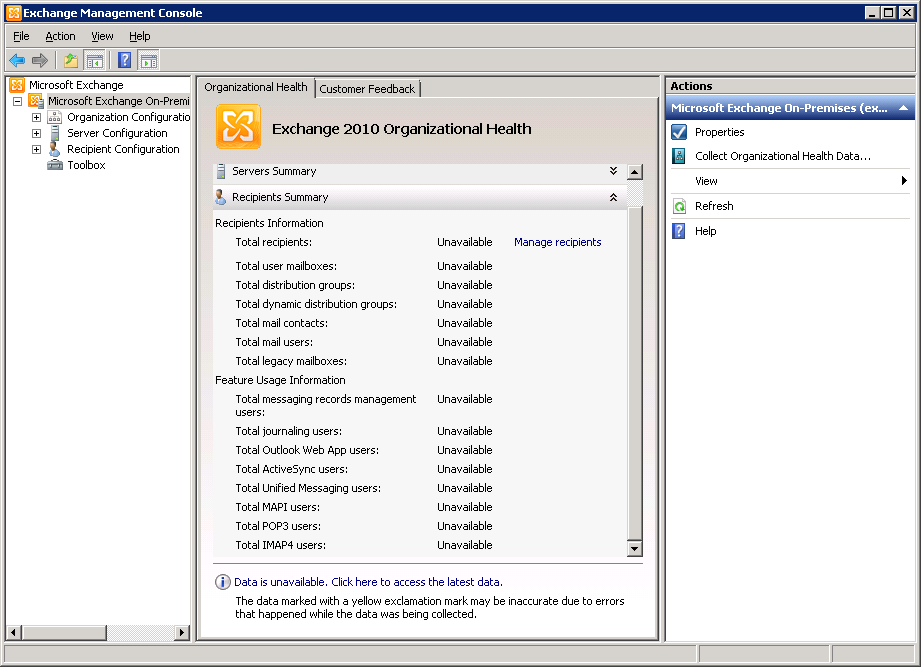921x667 pixels.
Task: Switch to the Customer Feedback tab
Action: point(367,89)
